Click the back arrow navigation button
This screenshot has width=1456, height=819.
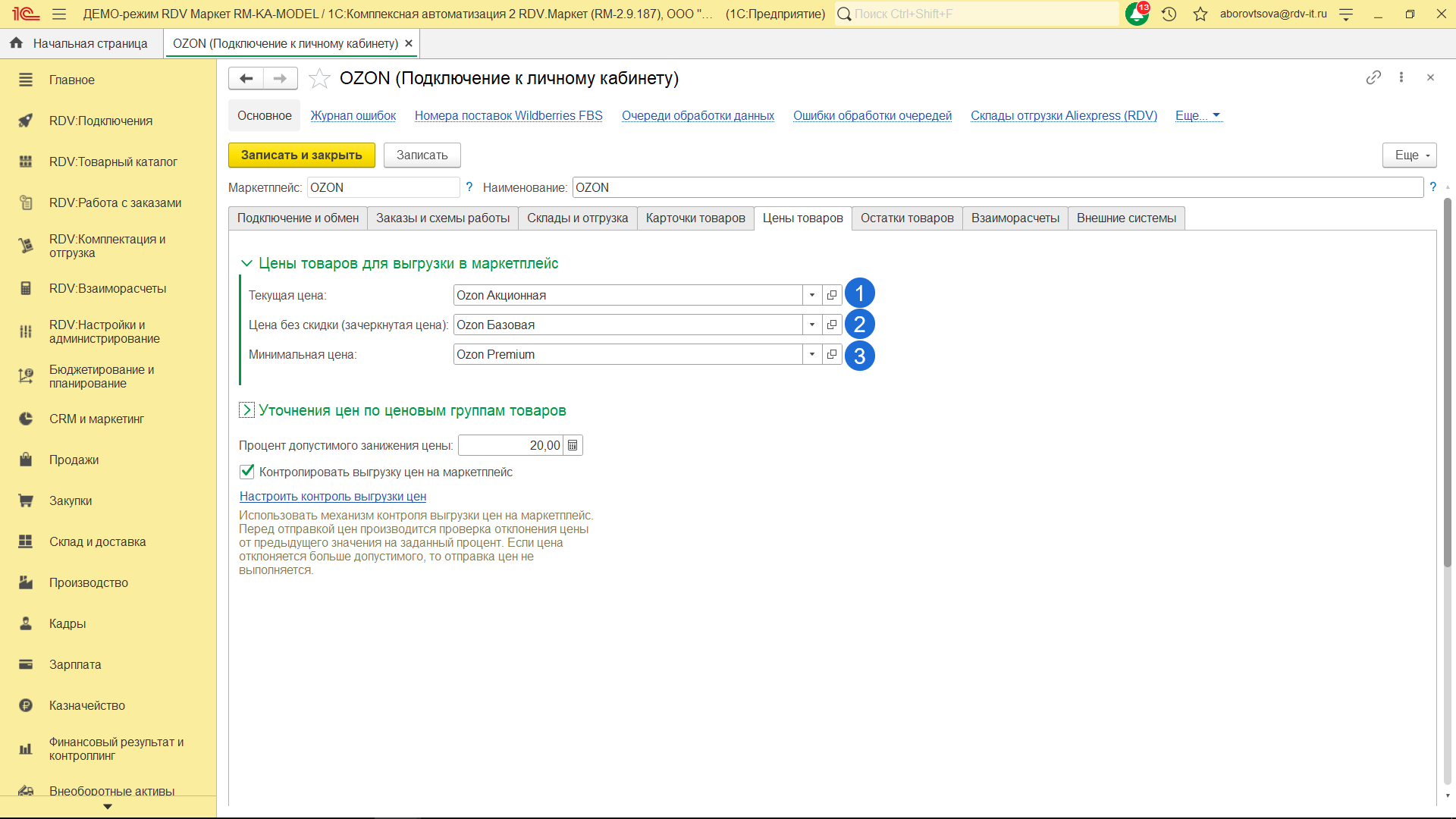point(246,78)
